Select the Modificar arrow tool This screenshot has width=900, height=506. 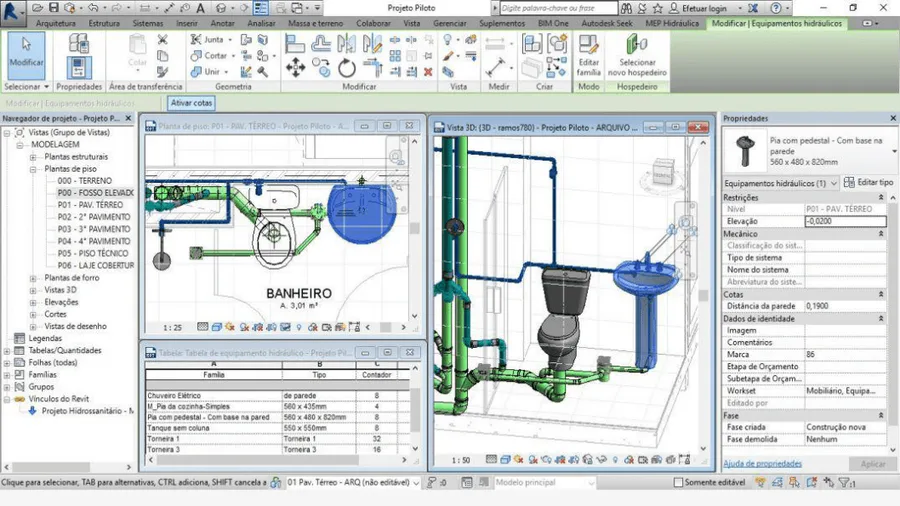(26, 54)
